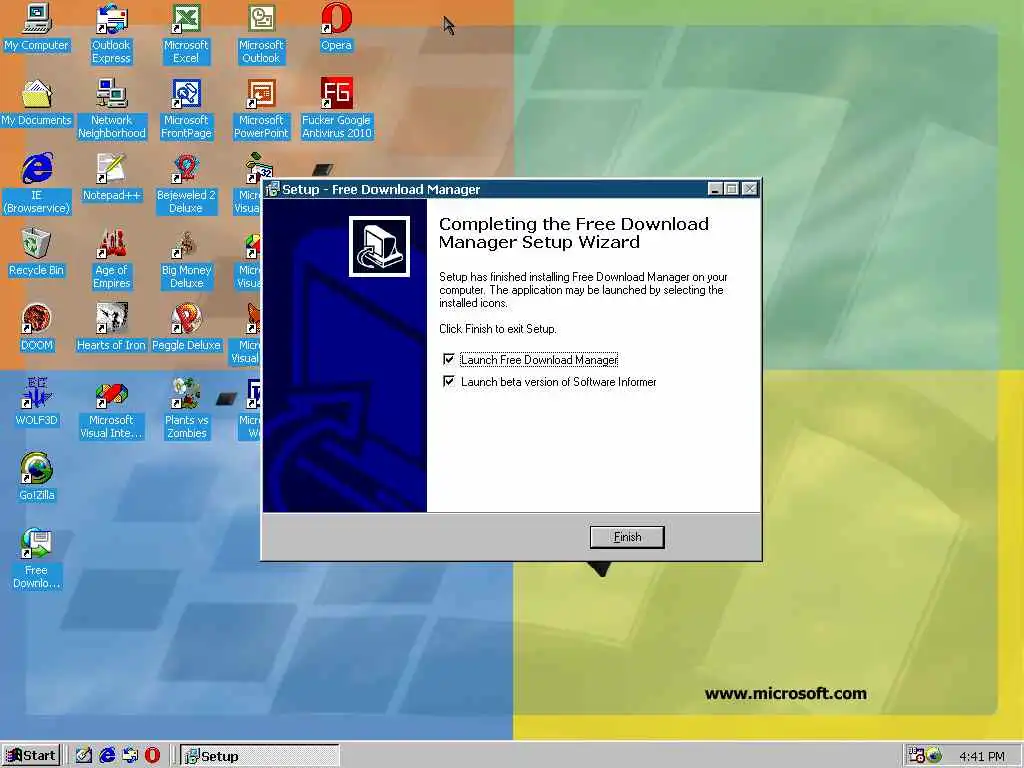This screenshot has height=768, width=1024.
Task: Uncheck Launch beta version of Software Informer
Action: 449,381
